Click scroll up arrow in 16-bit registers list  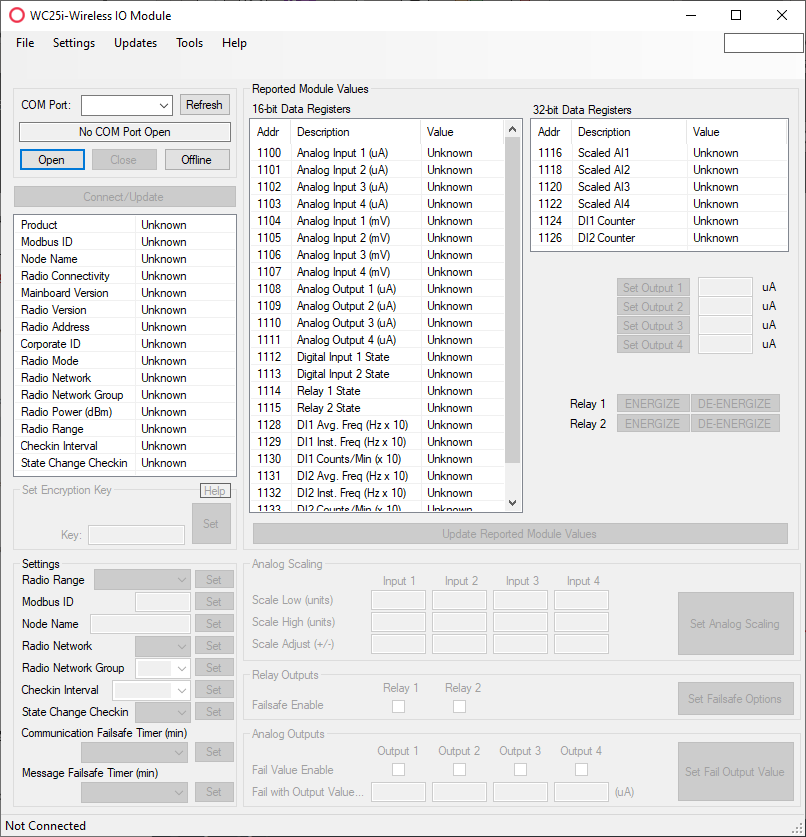click(513, 130)
